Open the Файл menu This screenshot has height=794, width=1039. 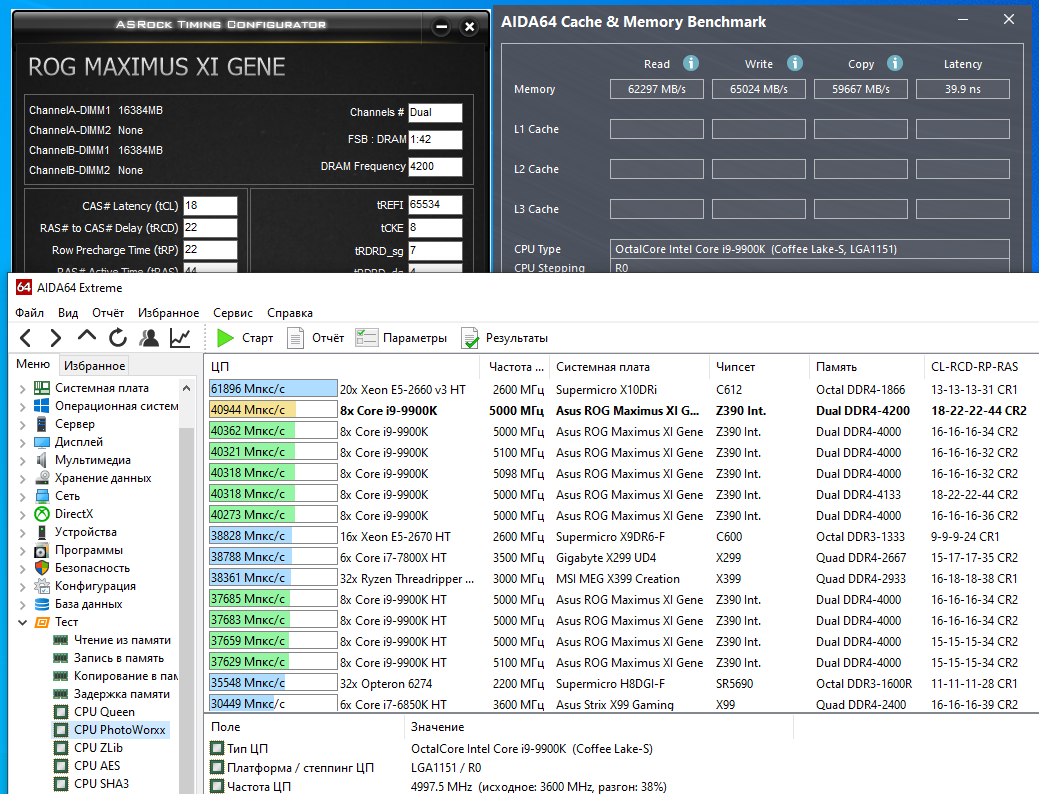click(x=30, y=312)
